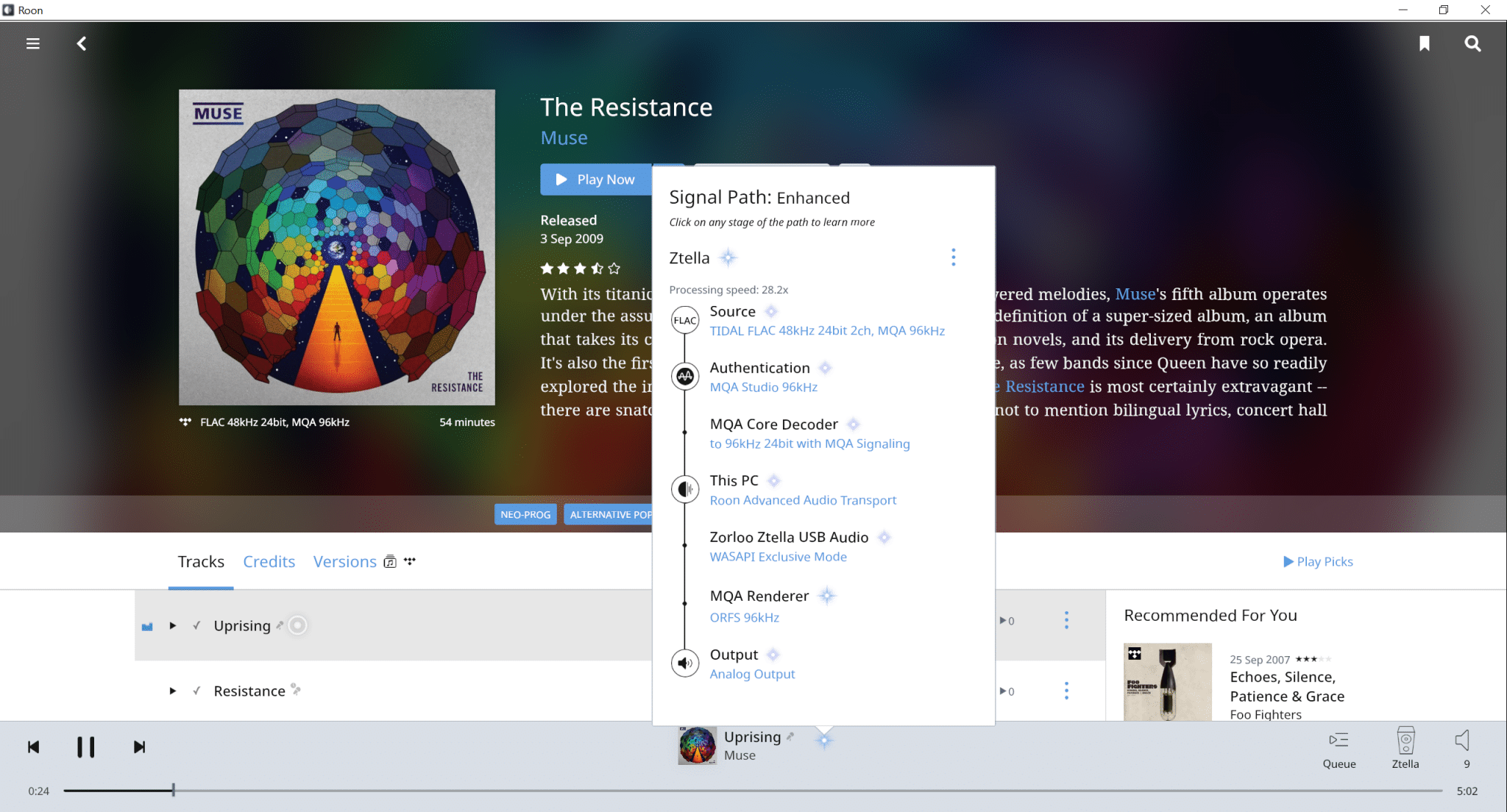This screenshot has width=1507, height=812.
Task: Open the hamburger navigation menu
Action: [33, 43]
